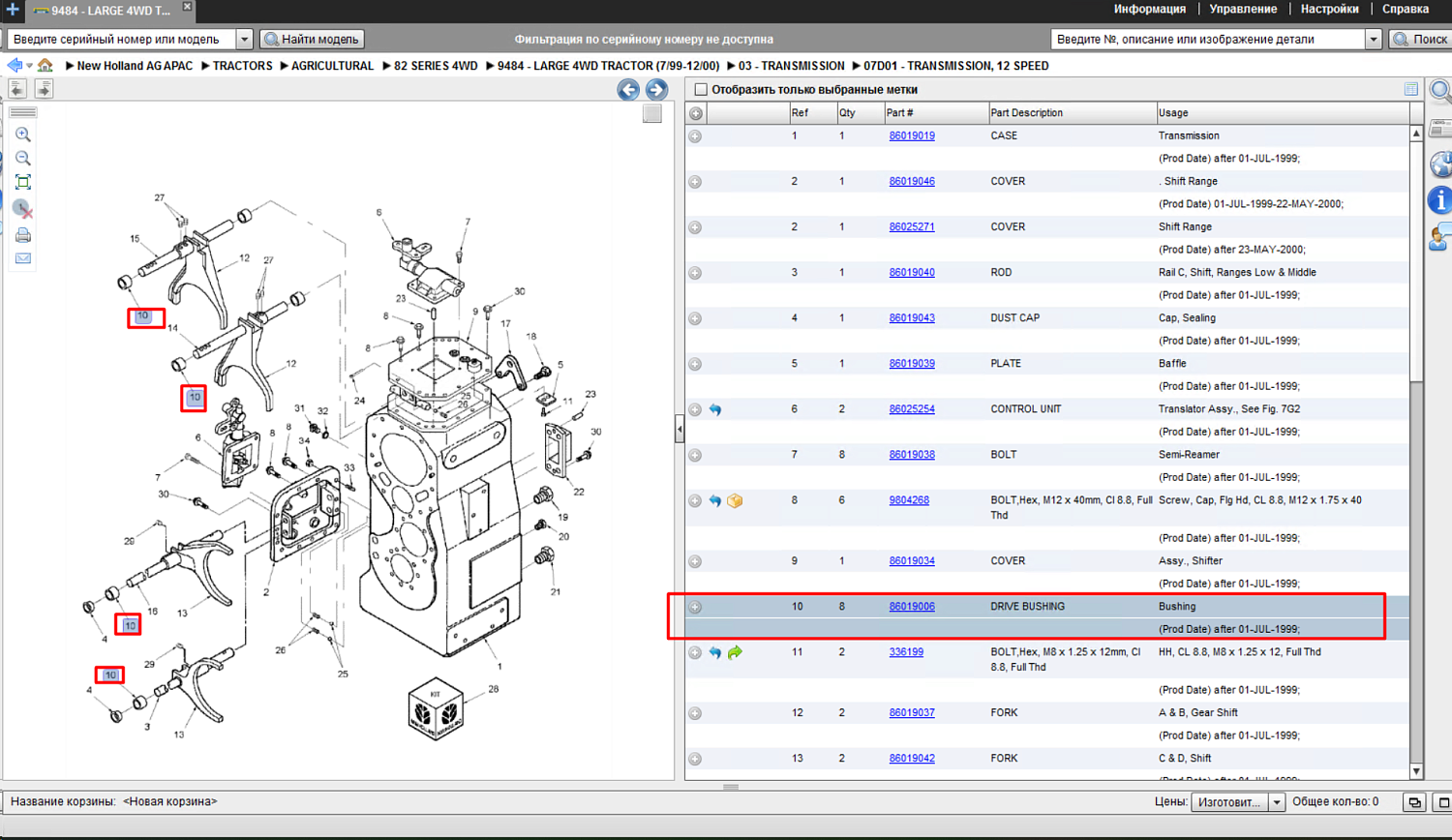Image resolution: width=1452 pixels, height=840 pixels.
Task: Click the green arrow icon on part 336199 row
Action: tap(735, 653)
